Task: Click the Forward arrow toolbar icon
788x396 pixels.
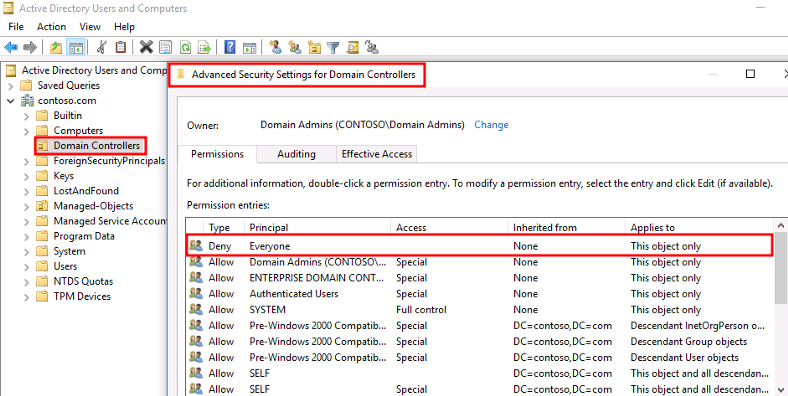Action: pyautogui.click(x=30, y=48)
